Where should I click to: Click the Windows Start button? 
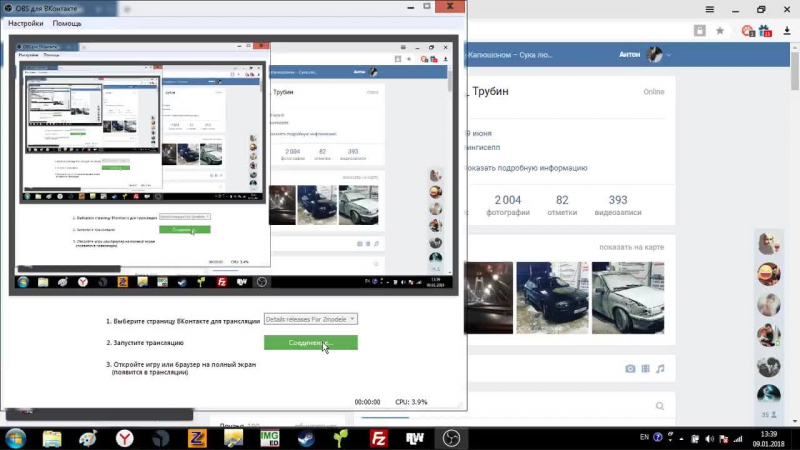16,438
